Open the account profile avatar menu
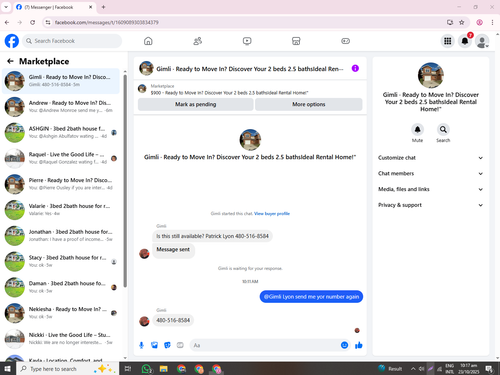Screen dimensions: 500x375 (482, 41)
